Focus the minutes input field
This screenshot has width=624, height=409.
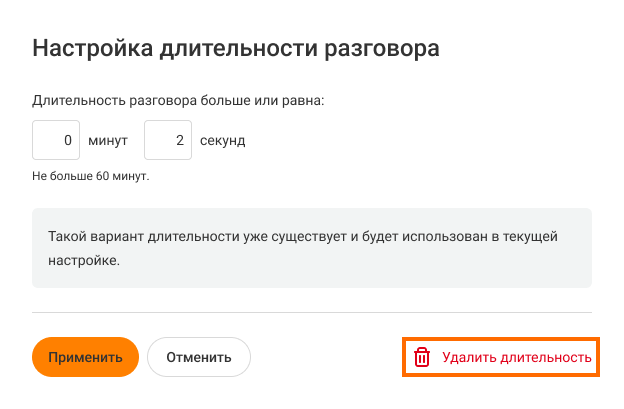(56, 141)
